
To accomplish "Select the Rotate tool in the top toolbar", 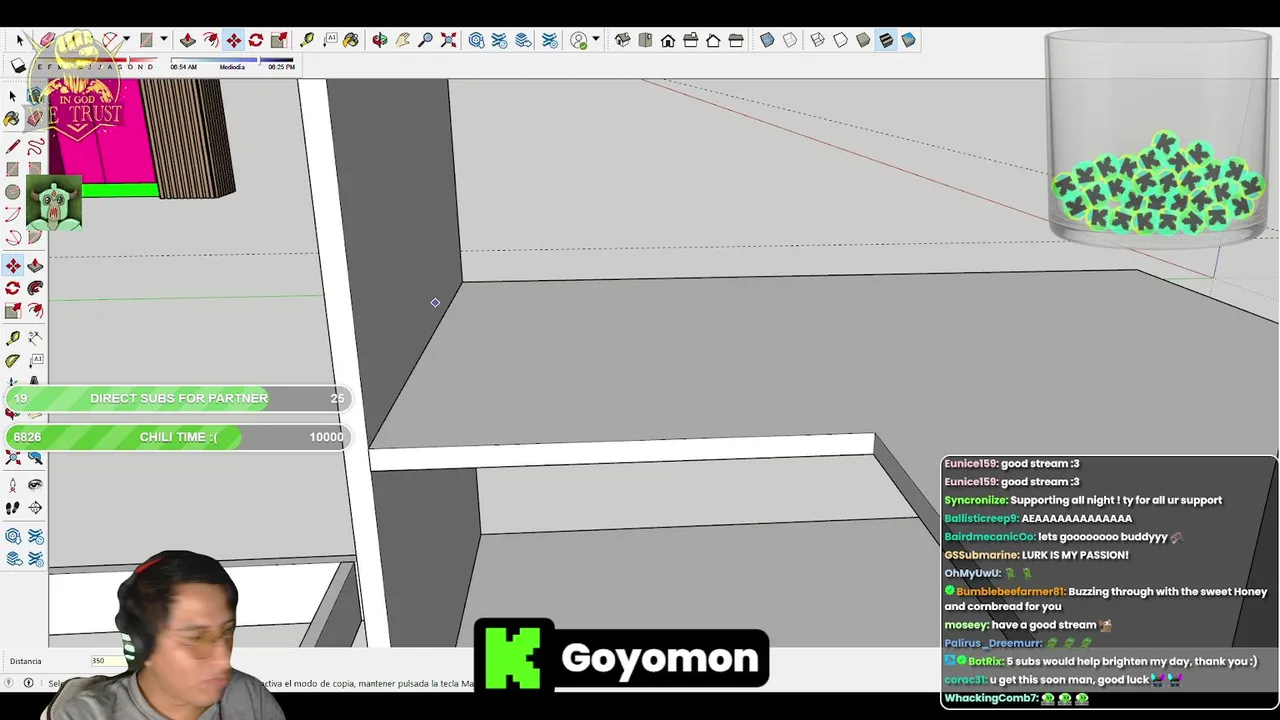I will 256,40.
